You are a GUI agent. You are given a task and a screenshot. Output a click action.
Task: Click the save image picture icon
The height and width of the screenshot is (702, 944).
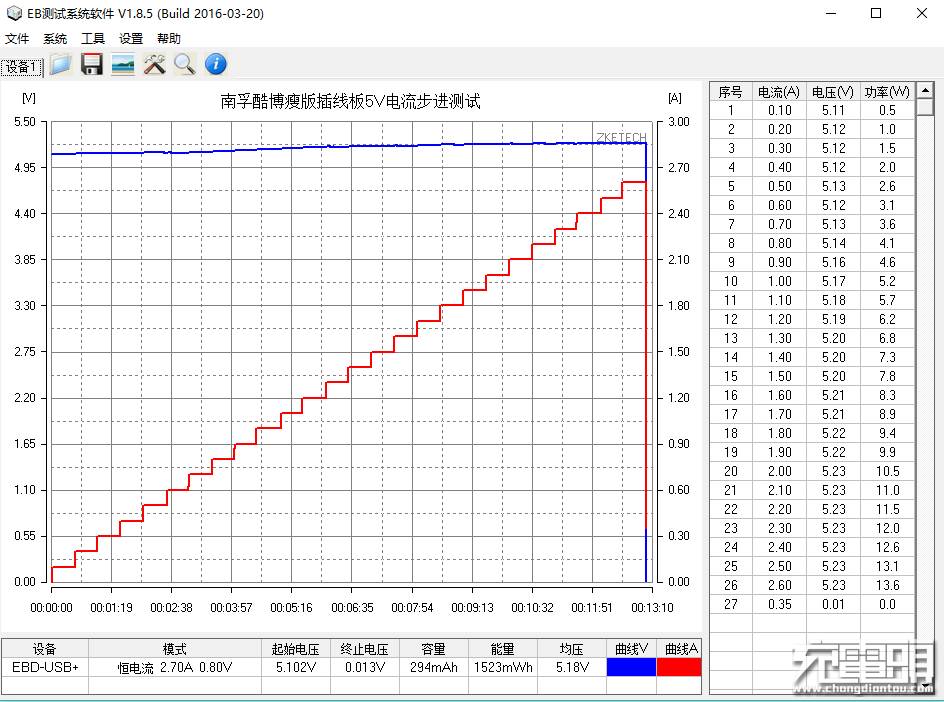pos(123,64)
